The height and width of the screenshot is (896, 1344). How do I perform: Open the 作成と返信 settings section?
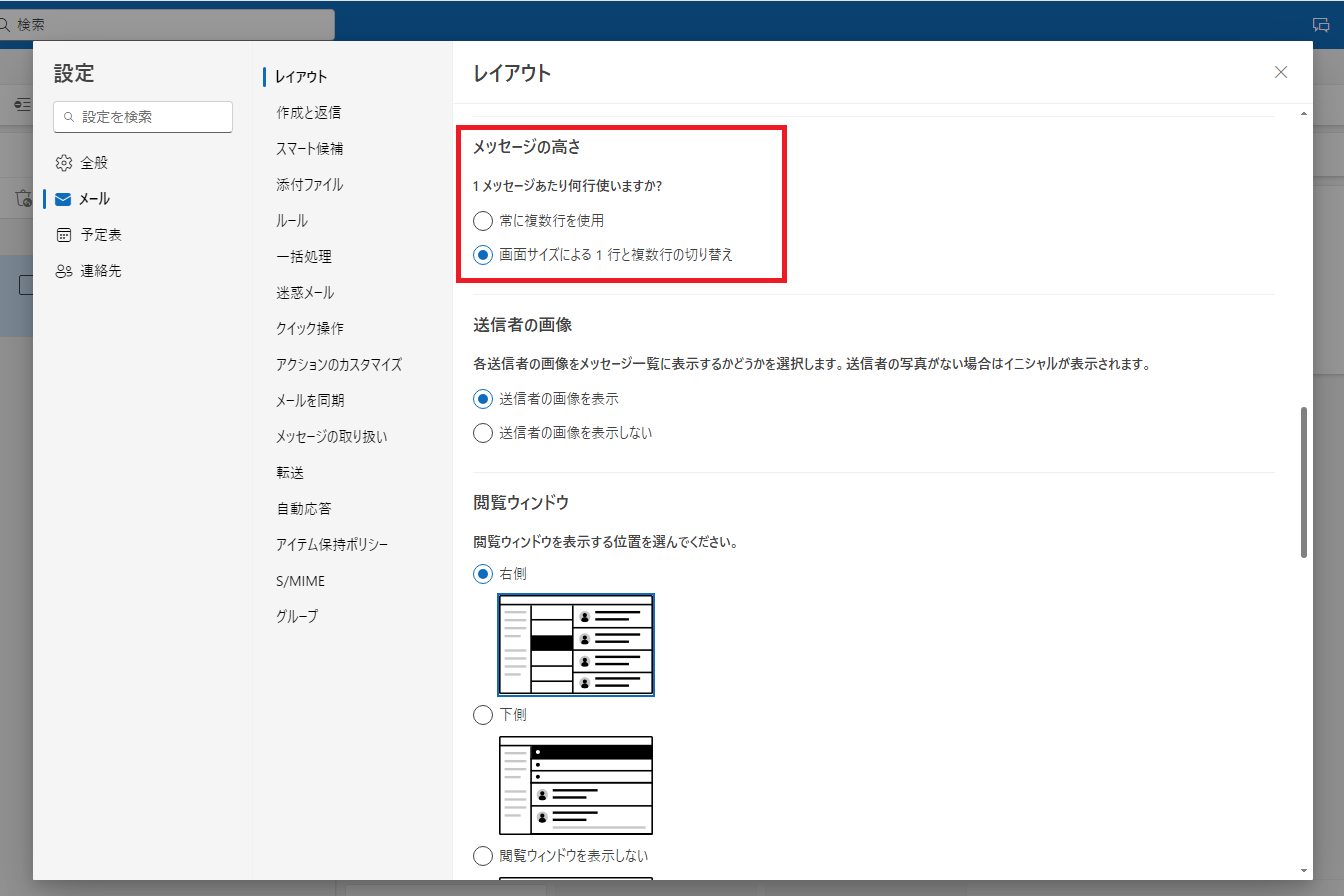(x=307, y=112)
